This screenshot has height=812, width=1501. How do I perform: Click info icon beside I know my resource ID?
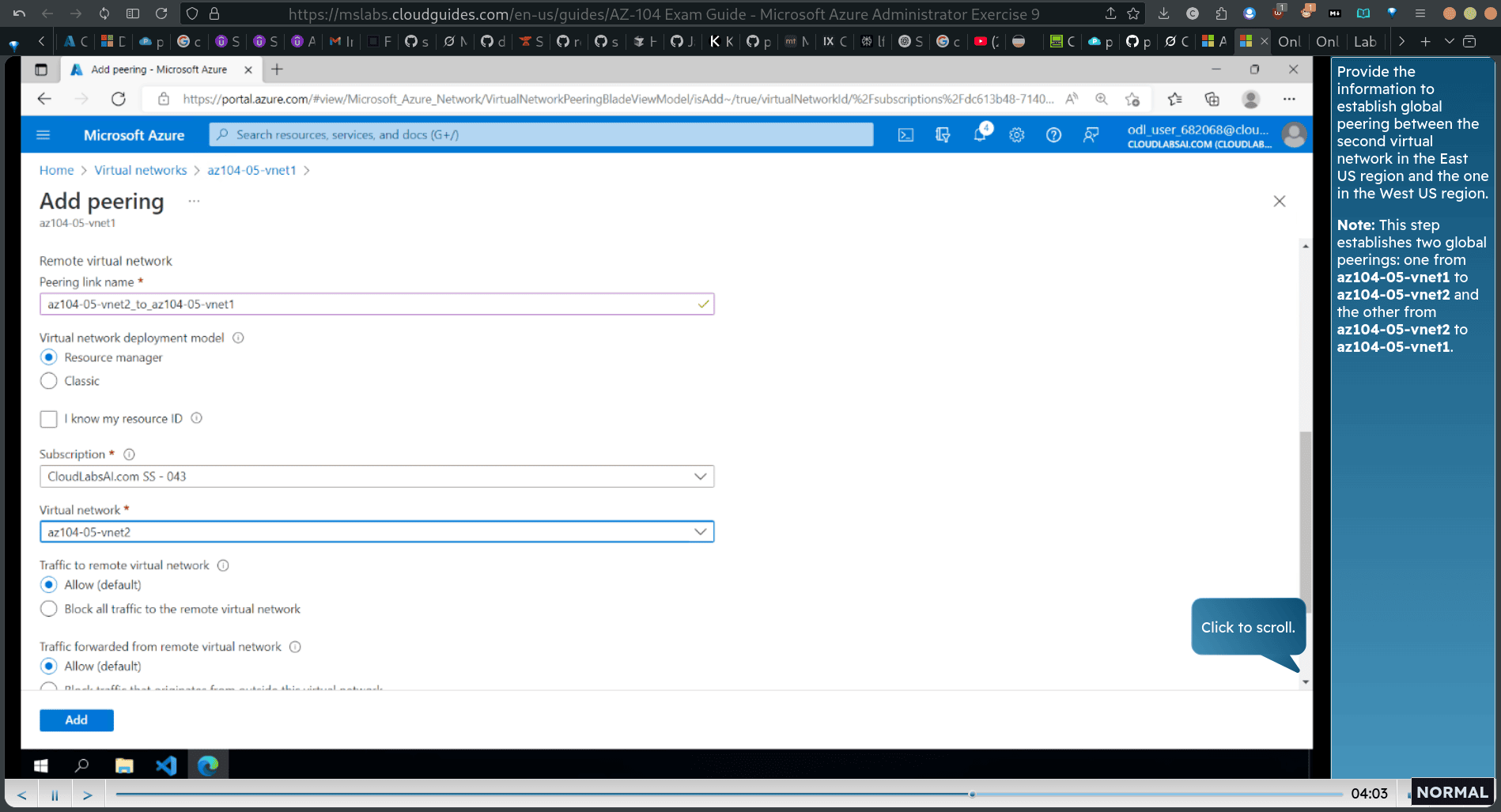pos(196,418)
